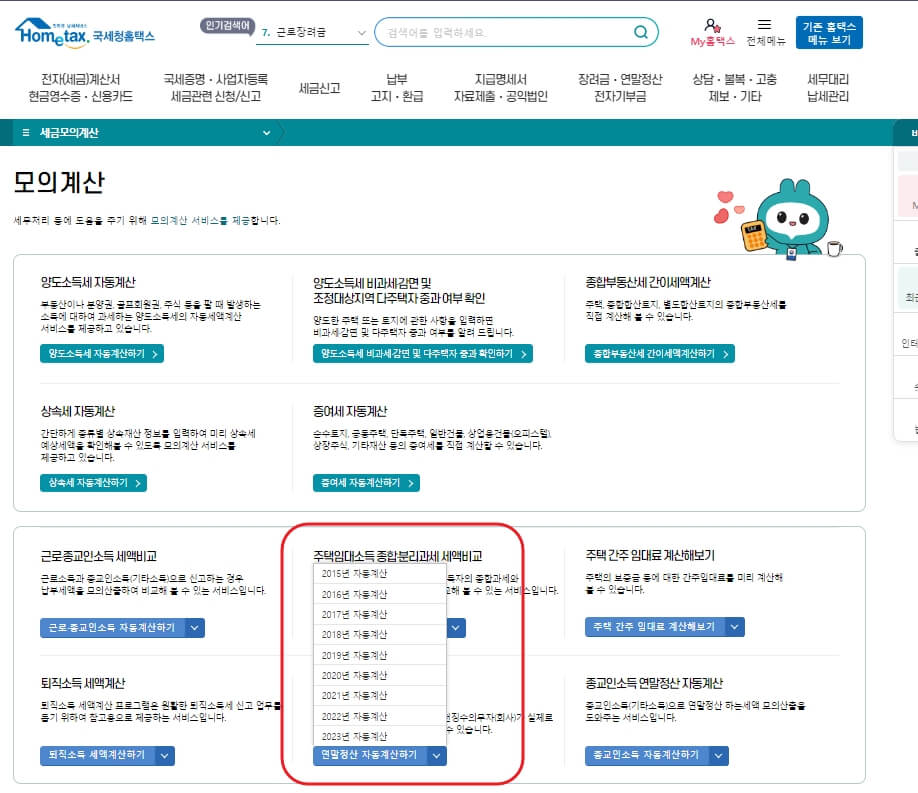The image size is (918, 793).
Task: Click the 모의계산 page heading
Action: tap(59, 182)
